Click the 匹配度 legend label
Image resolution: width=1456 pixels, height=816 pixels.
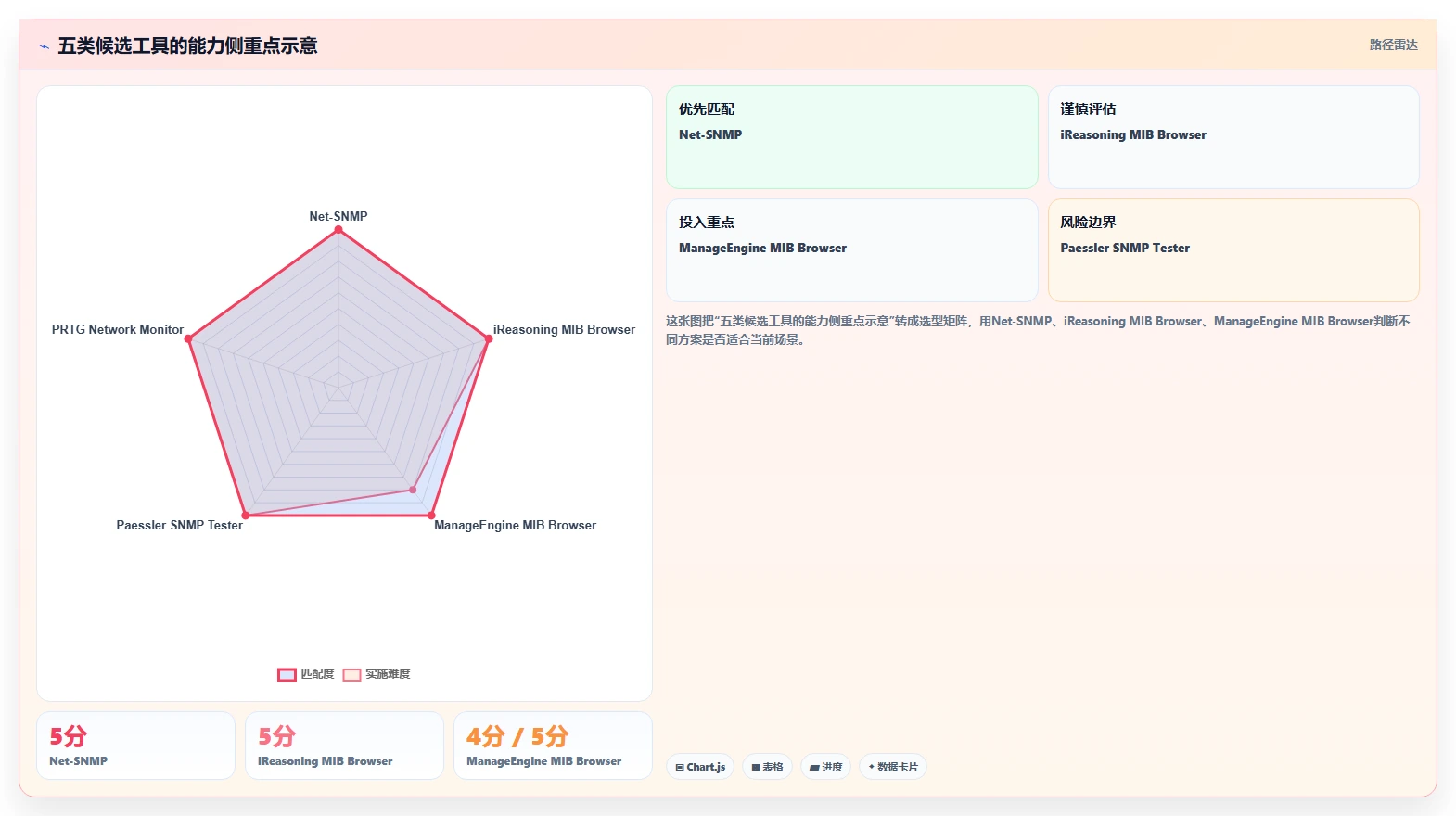pyautogui.click(x=317, y=674)
